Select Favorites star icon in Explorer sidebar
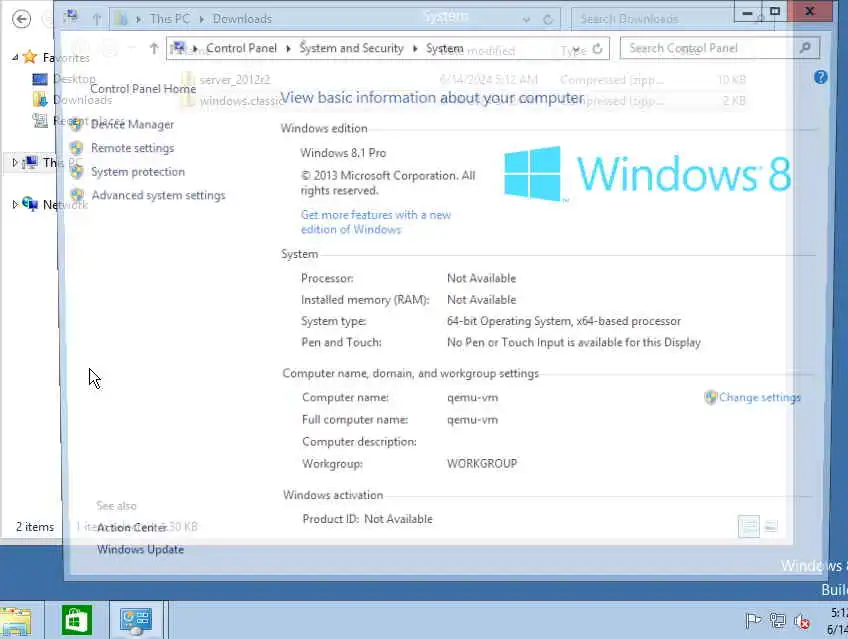848x639 pixels. [30, 57]
